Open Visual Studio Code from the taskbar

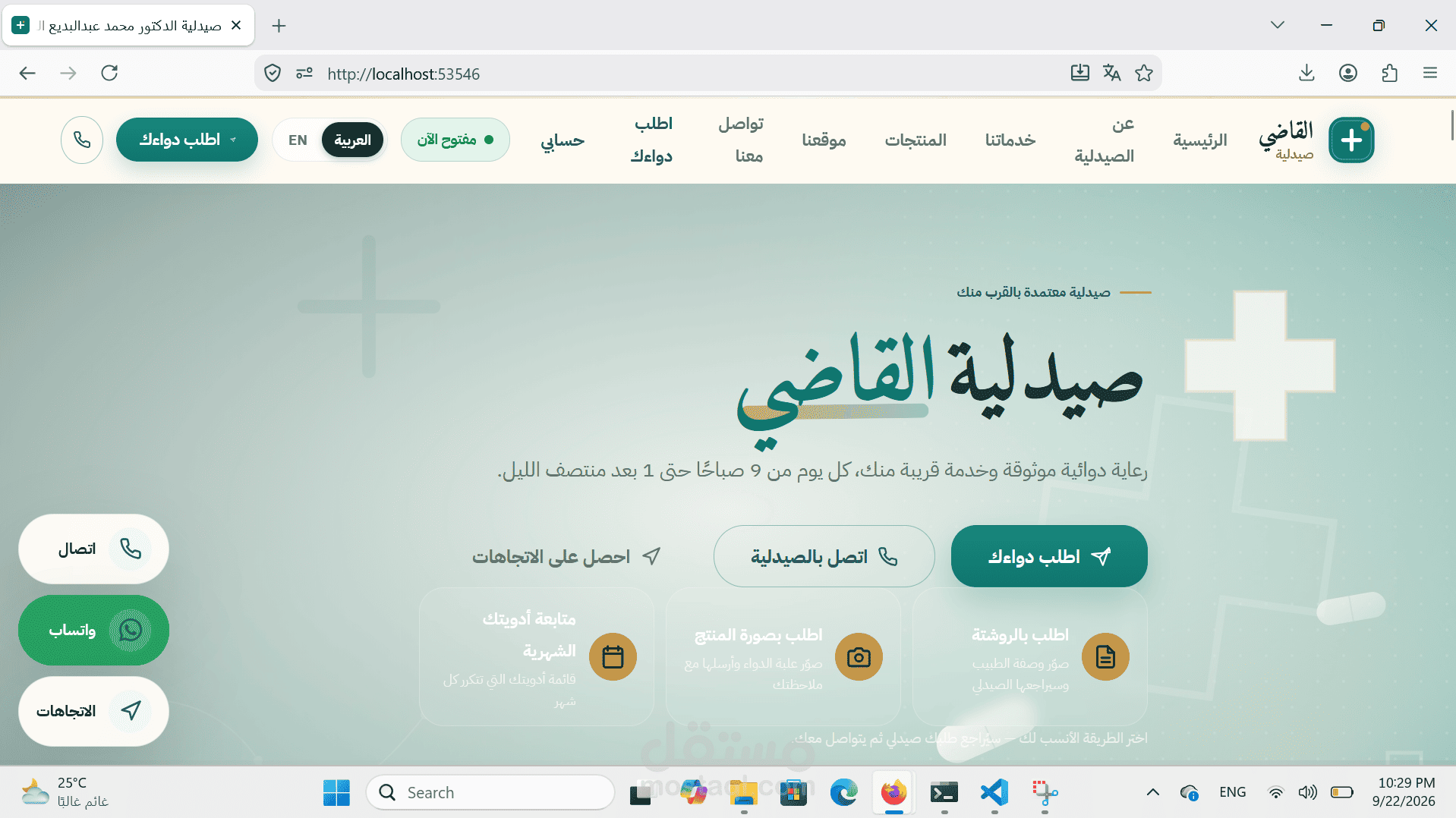pyautogui.click(x=994, y=792)
